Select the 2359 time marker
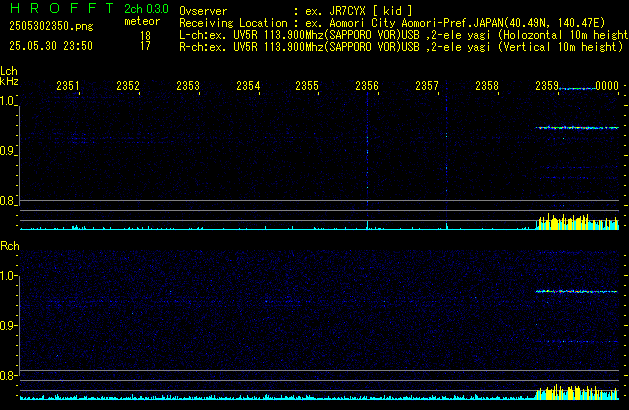 pyautogui.click(x=547, y=86)
